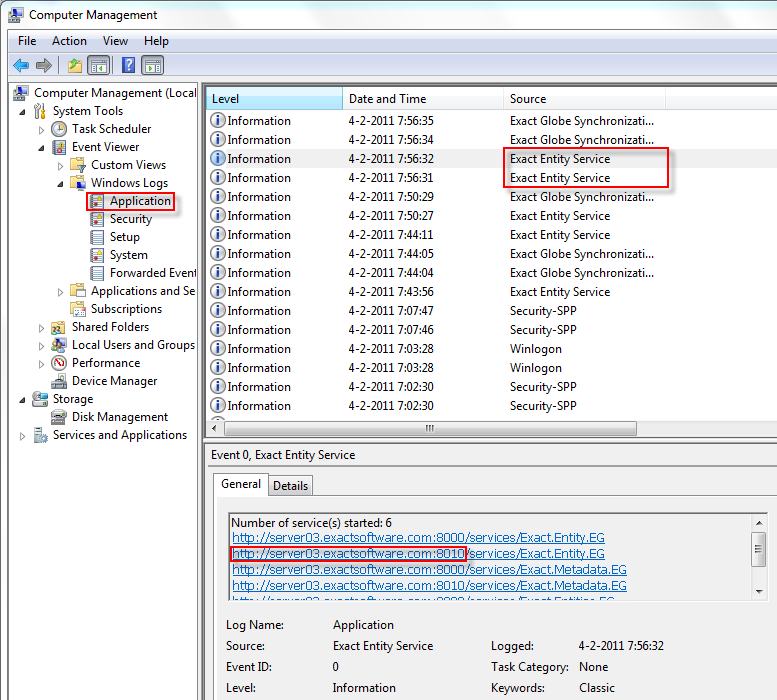This screenshot has height=700, width=777.
Task: Click the blue Help question mark icon
Action: pyautogui.click(x=128, y=65)
